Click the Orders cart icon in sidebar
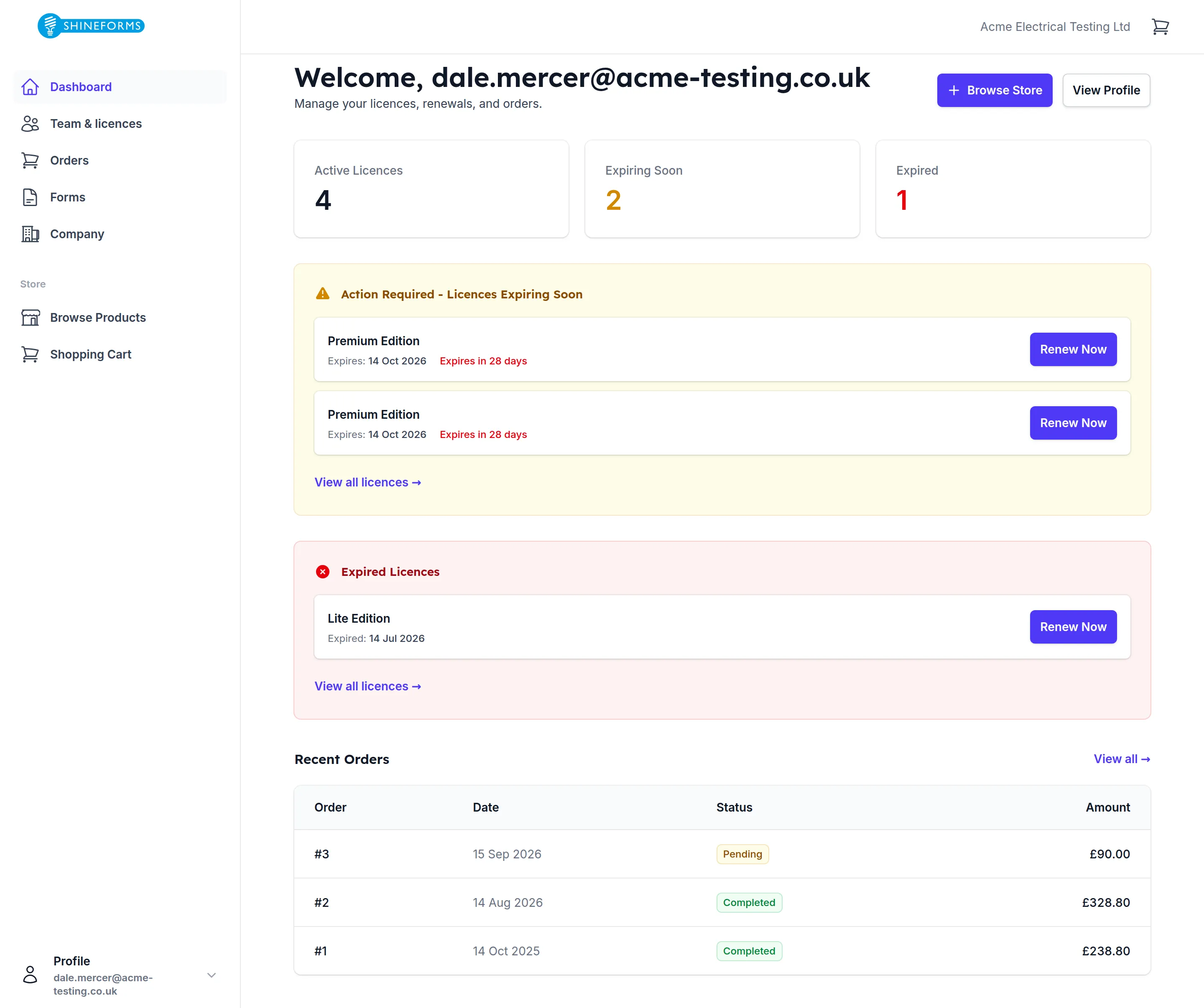 (30, 160)
